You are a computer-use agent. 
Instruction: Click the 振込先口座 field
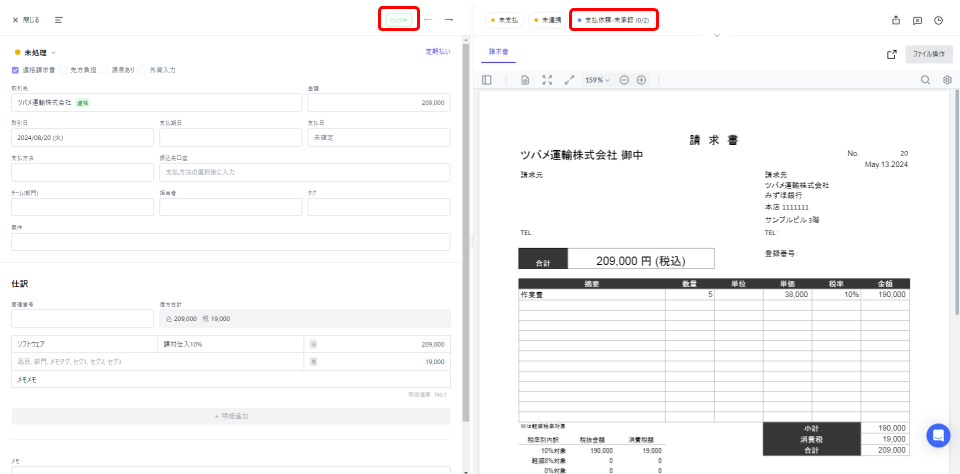click(304, 172)
